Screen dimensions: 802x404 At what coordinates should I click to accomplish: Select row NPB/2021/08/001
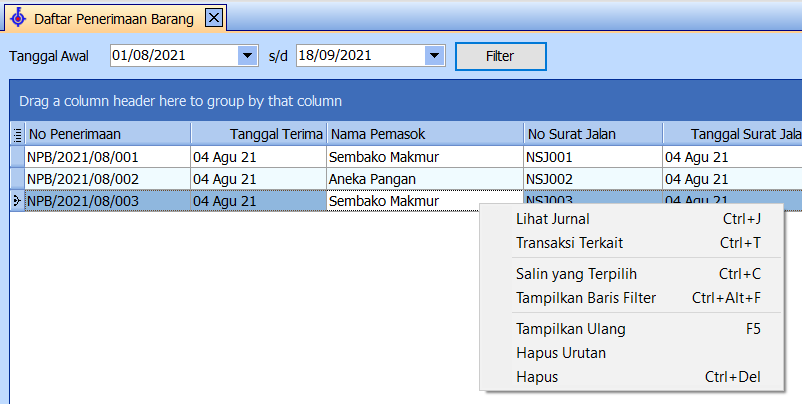coord(107,157)
